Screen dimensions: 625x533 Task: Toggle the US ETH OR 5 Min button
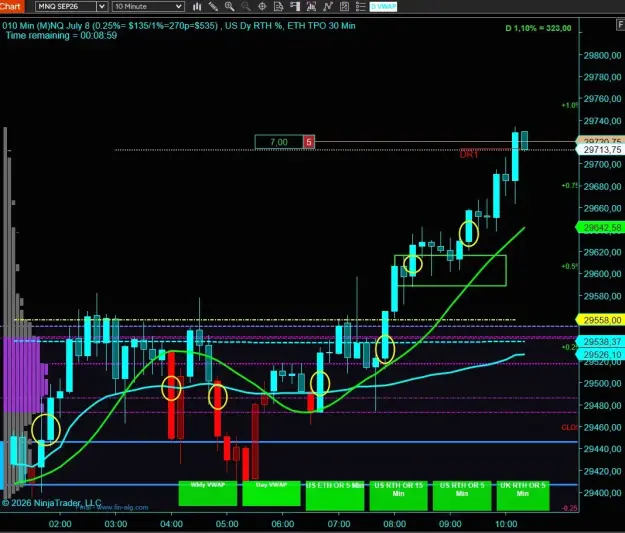click(x=335, y=496)
